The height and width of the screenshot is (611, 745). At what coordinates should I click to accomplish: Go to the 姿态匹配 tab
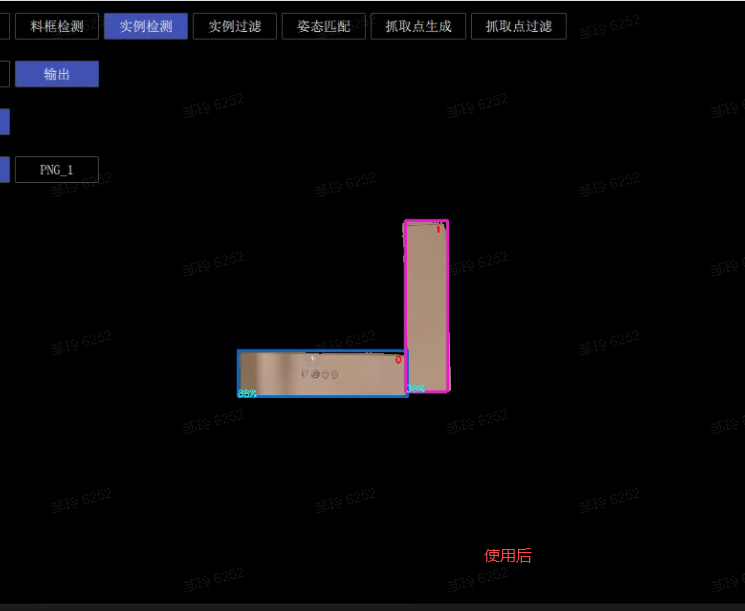(323, 26)
